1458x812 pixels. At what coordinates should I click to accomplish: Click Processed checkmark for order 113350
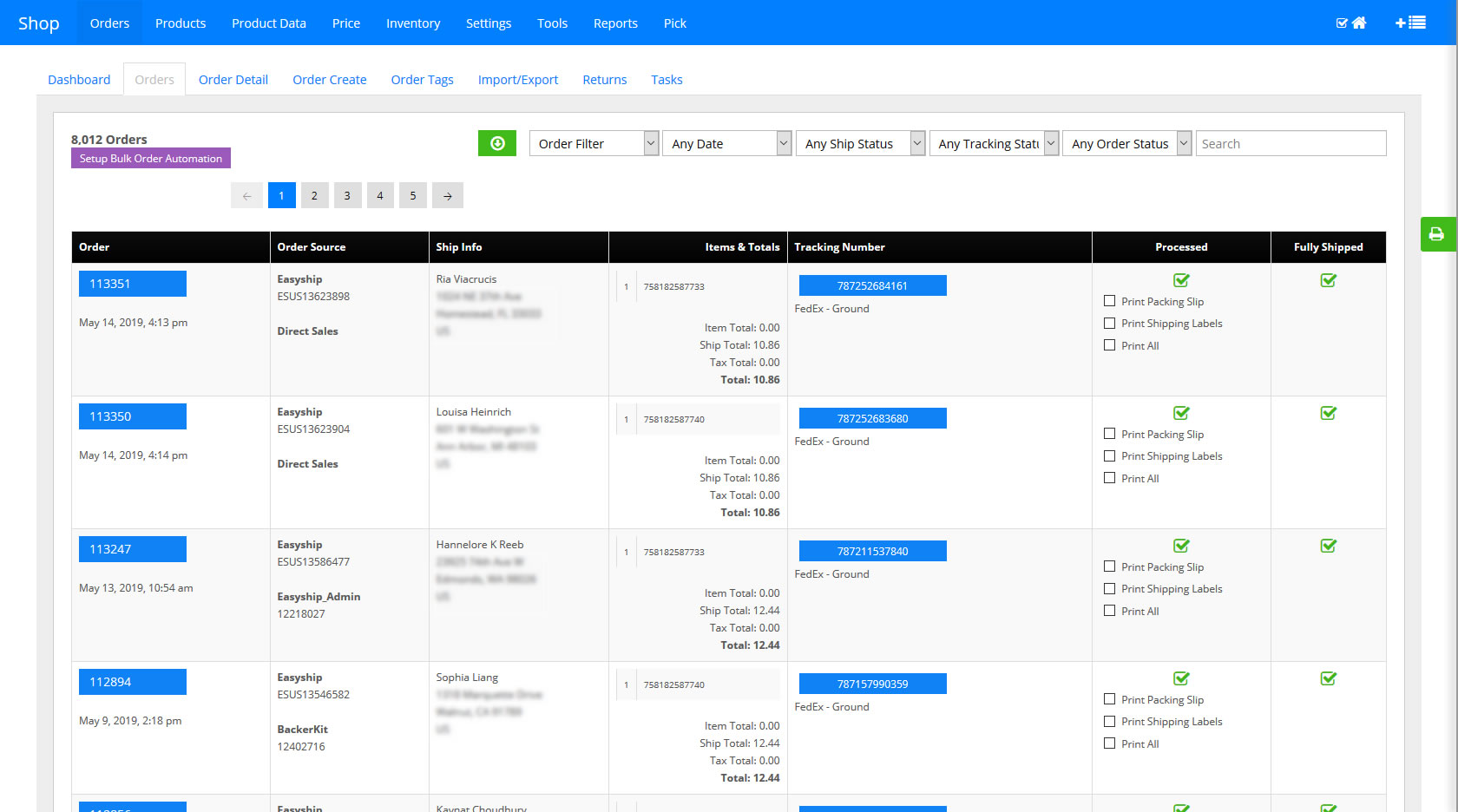(x=1181, y=413)
